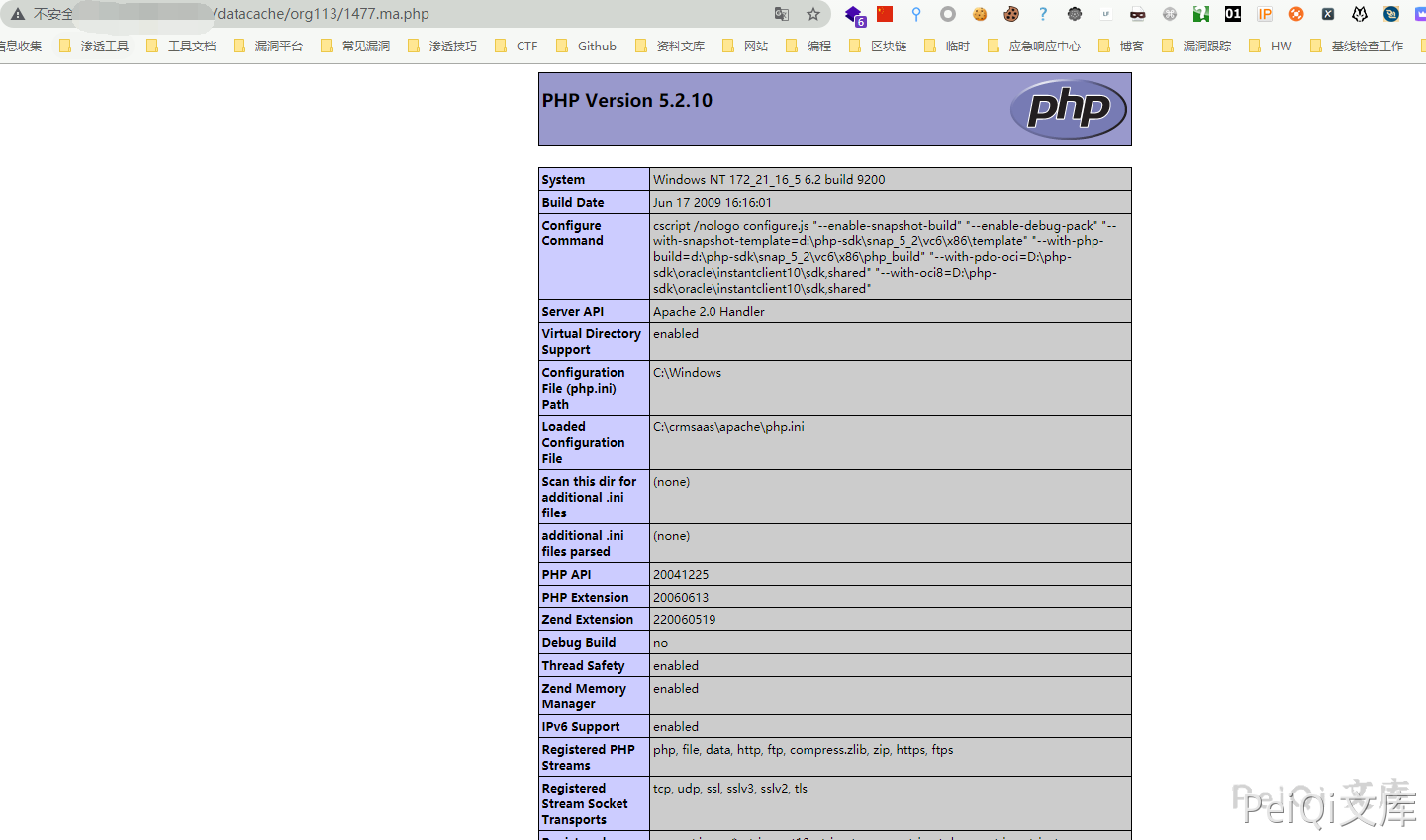Screen dimensions: 1426x840
Task: Click the 'IPv6 Support' row label
Action: point(581,726)
